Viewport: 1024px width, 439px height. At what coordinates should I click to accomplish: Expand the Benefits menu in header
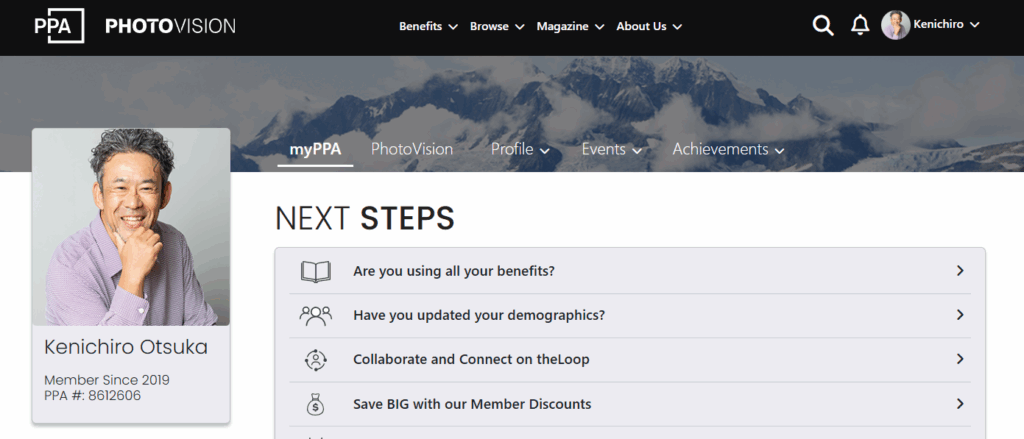pyautogui.click(x=428, y=26)
